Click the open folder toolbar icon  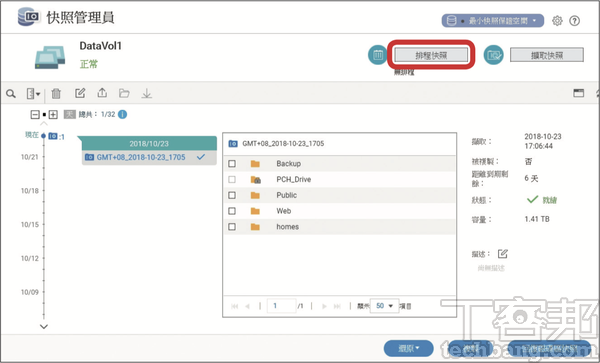tap(124, 93)
